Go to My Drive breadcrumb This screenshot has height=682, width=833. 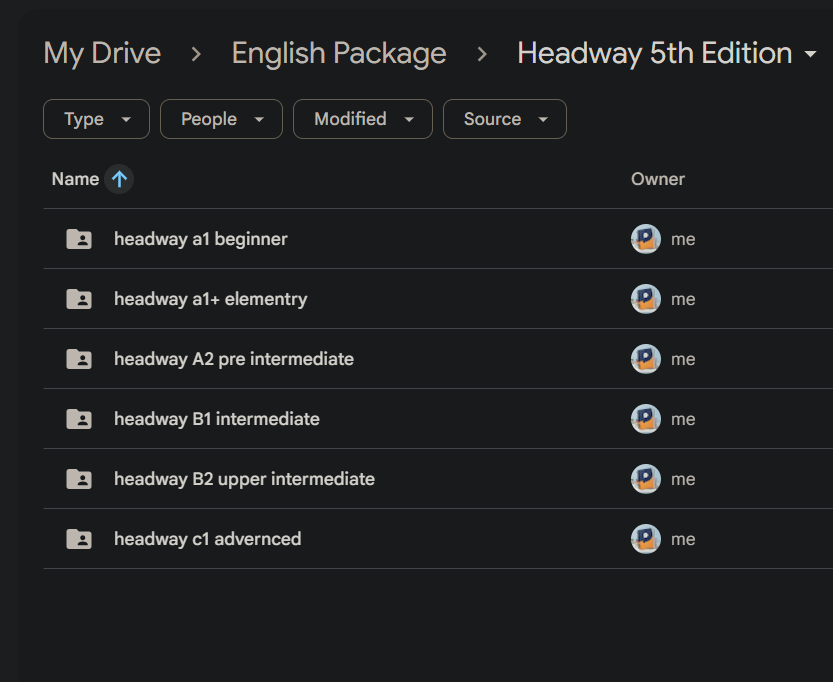tap(102, 54)
